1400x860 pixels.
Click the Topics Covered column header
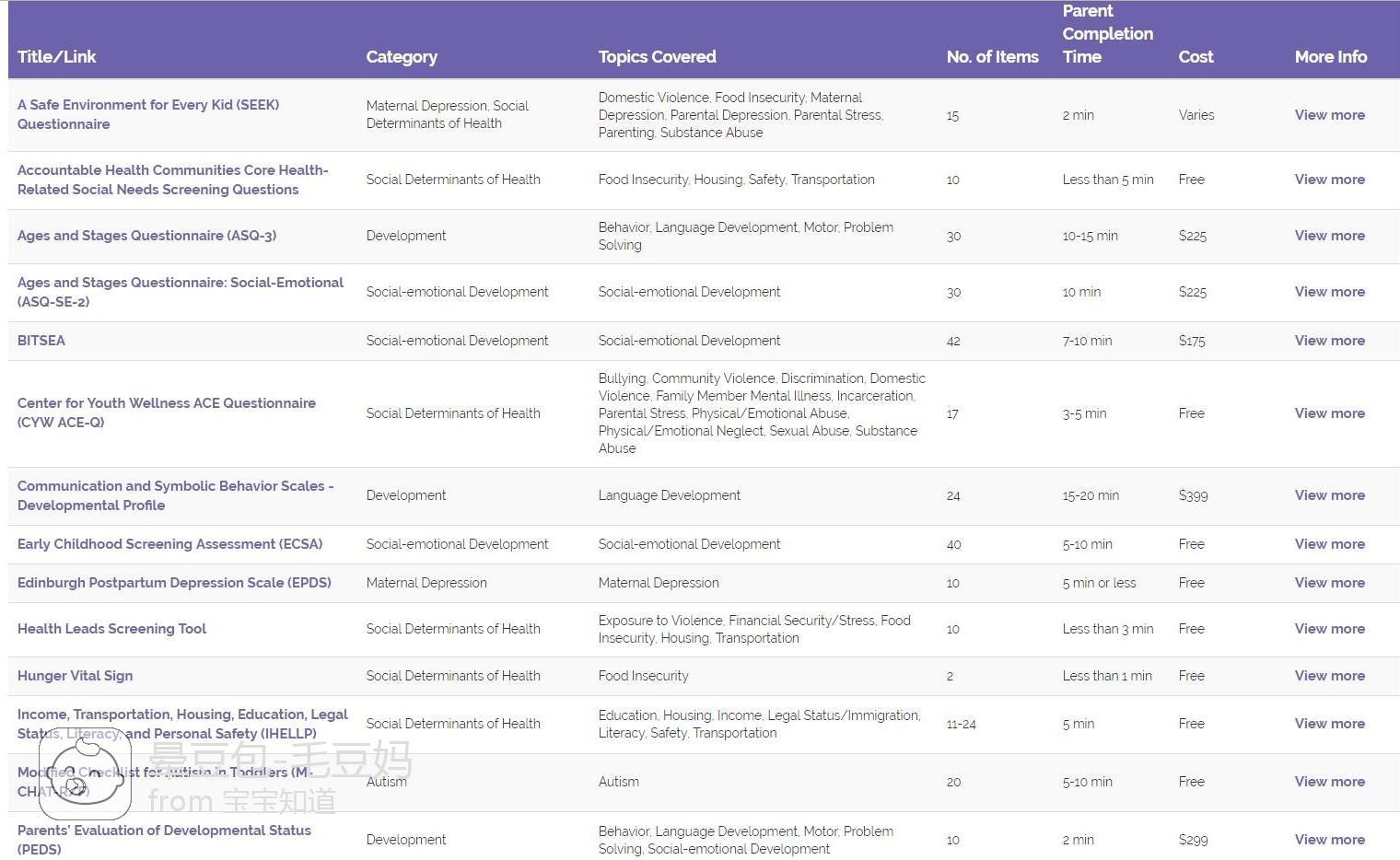click(657, 57)
